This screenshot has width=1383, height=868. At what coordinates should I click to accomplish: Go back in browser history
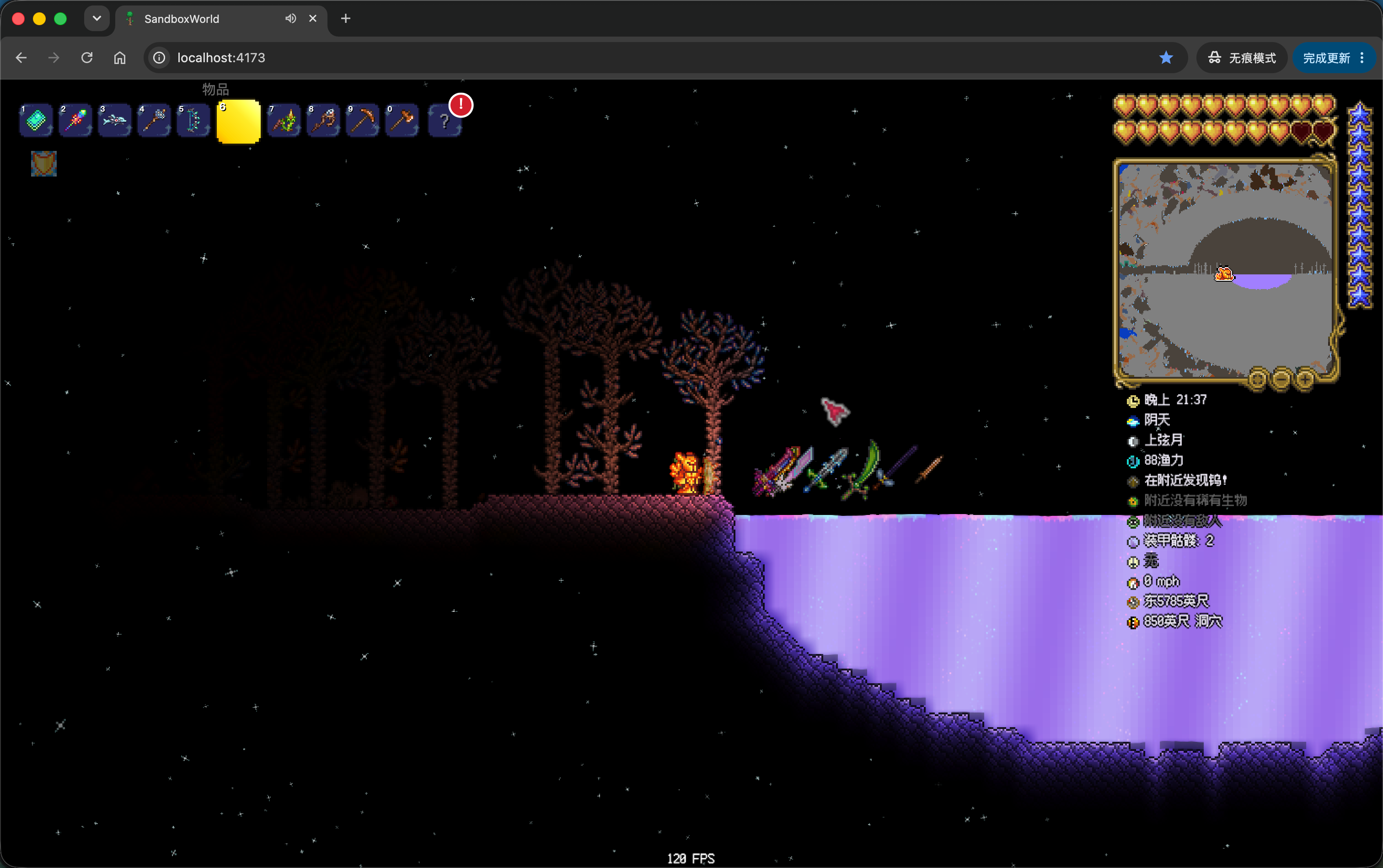(21, 58)
